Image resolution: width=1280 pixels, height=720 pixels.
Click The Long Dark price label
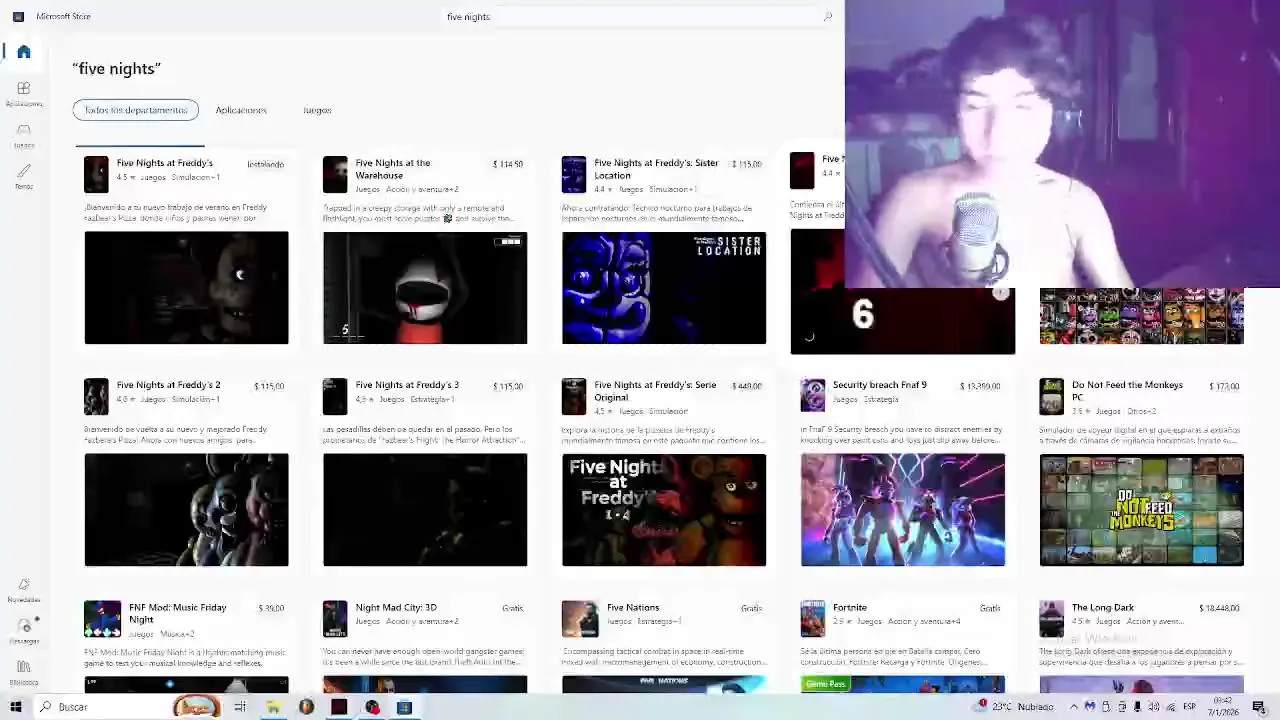(x=1219, y=608)
